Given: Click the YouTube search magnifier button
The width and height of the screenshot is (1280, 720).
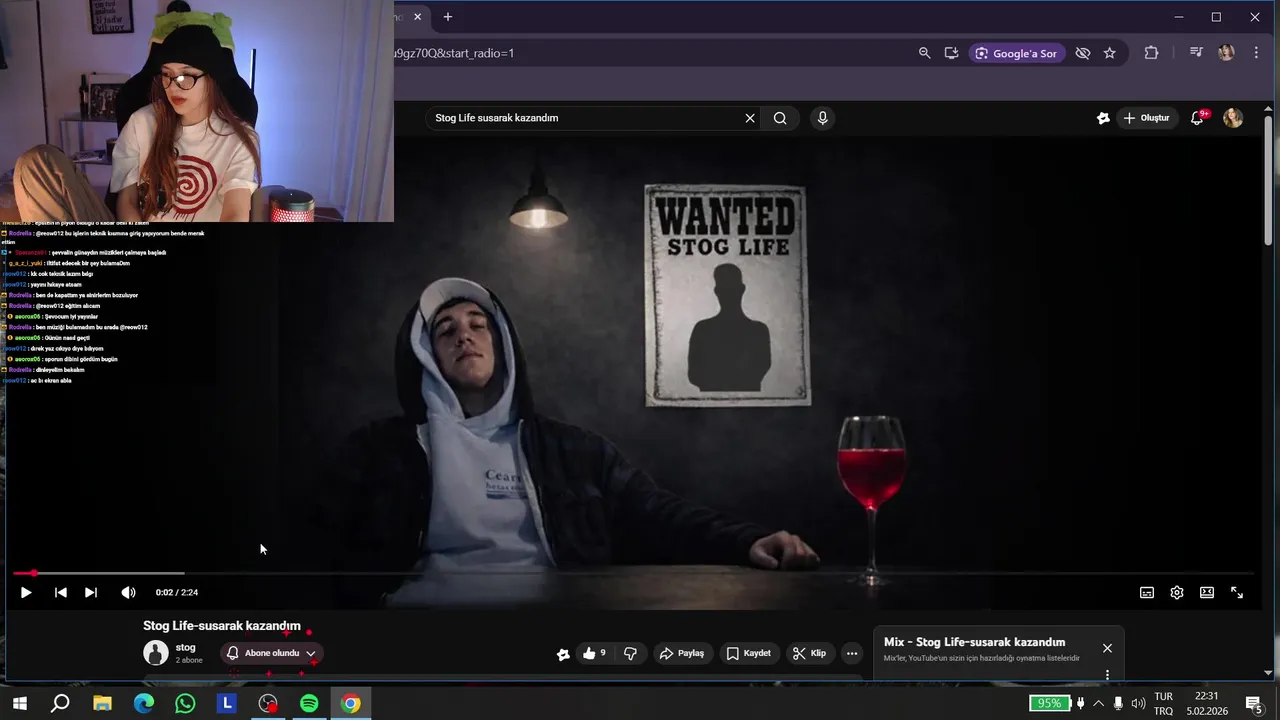Looking at the screenshot, I should 780,118.
